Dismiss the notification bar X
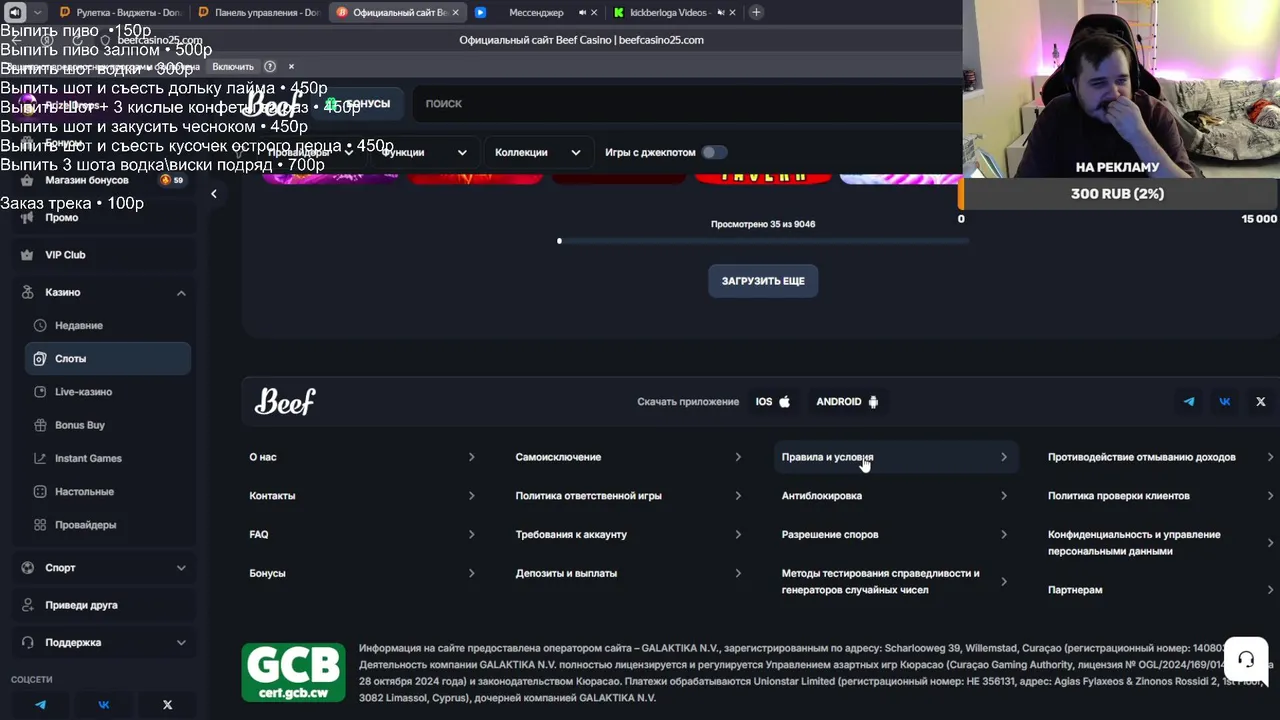Screen dimensions: 1280x720 pos(291,66)
